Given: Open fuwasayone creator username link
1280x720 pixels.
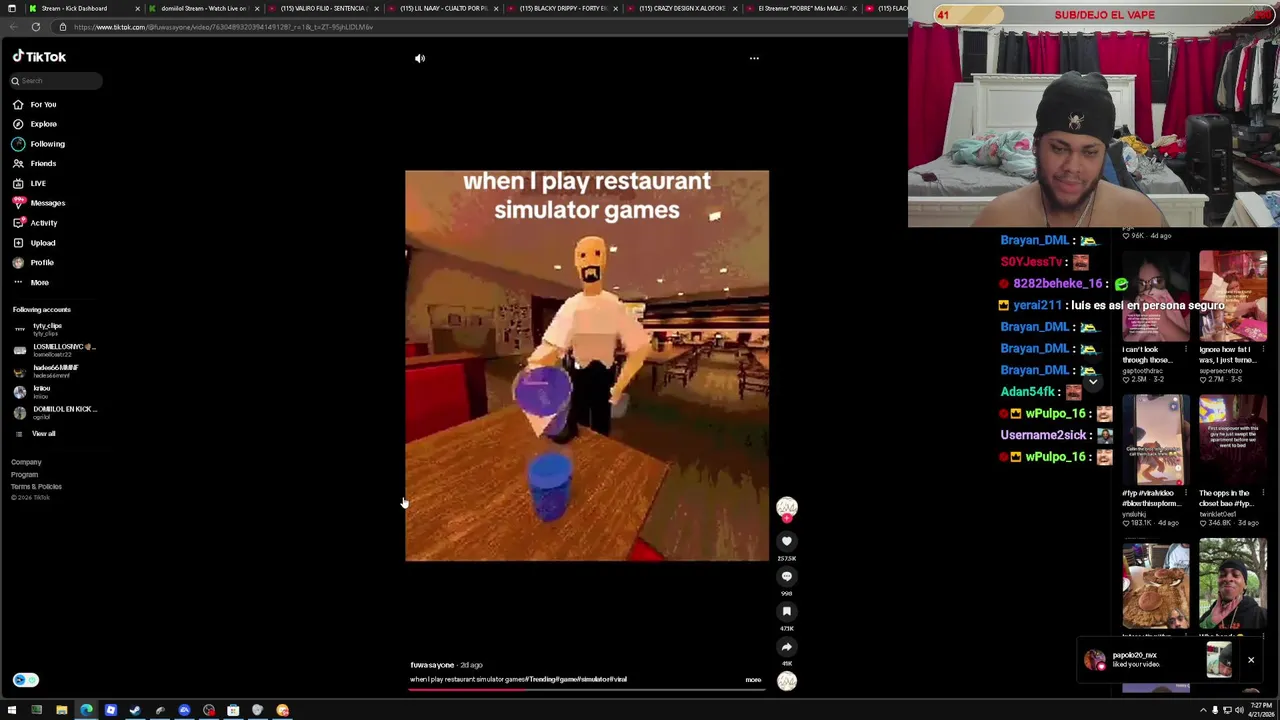Looking at the screenshot, I should click(x=432, y=665).
